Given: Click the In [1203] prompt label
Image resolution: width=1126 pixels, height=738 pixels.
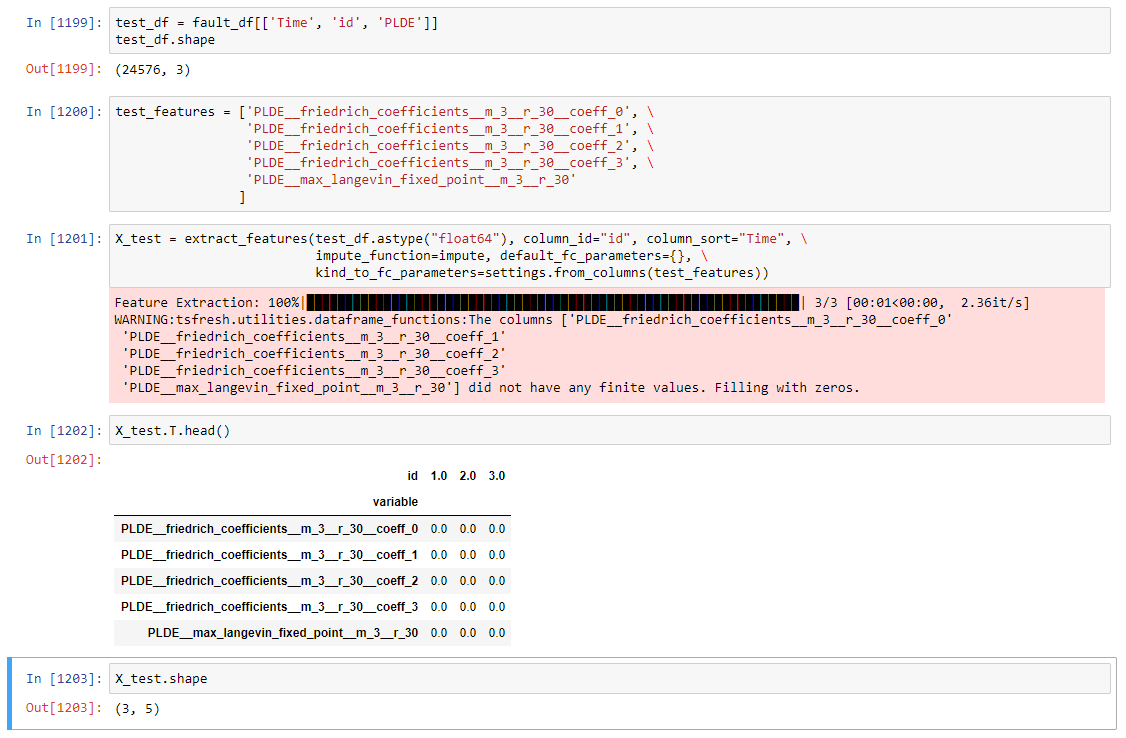Looking at the screenshot, I should click(65, 678).
